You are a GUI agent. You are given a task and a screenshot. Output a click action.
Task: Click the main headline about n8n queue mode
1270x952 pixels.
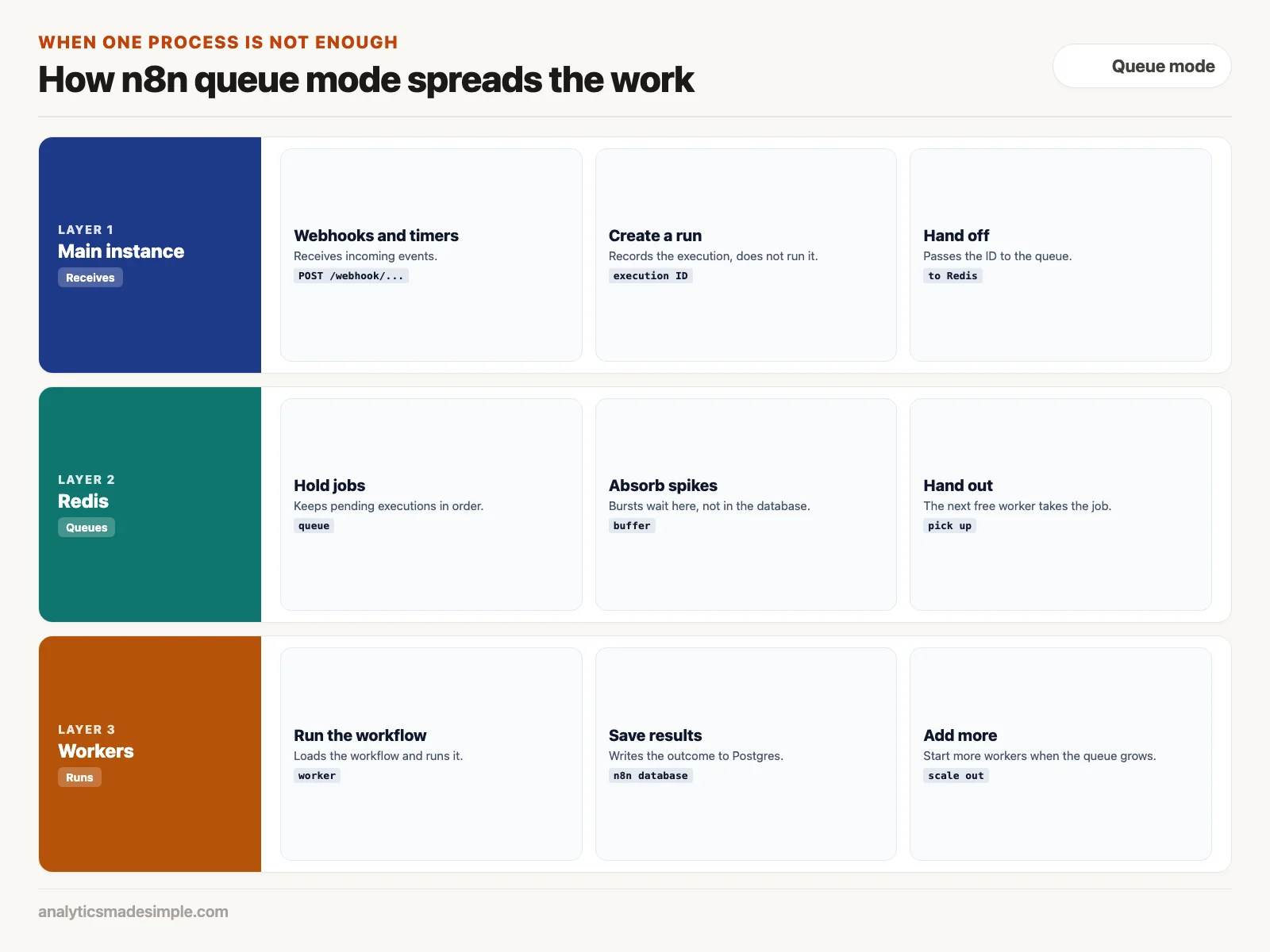click(x=366, y=80)
